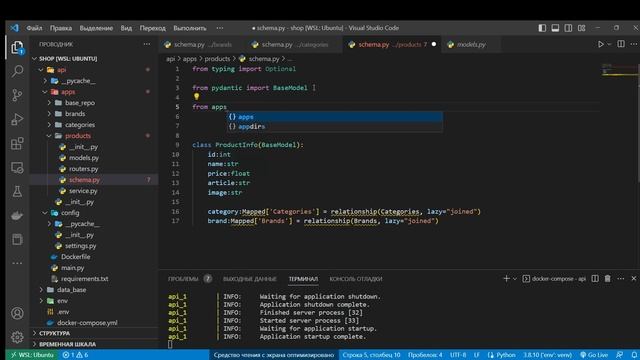Select the appdirs autocomplete suggestion
This screenshot has width=640, height=360.
pyautogui.click(x=335, y=127)
